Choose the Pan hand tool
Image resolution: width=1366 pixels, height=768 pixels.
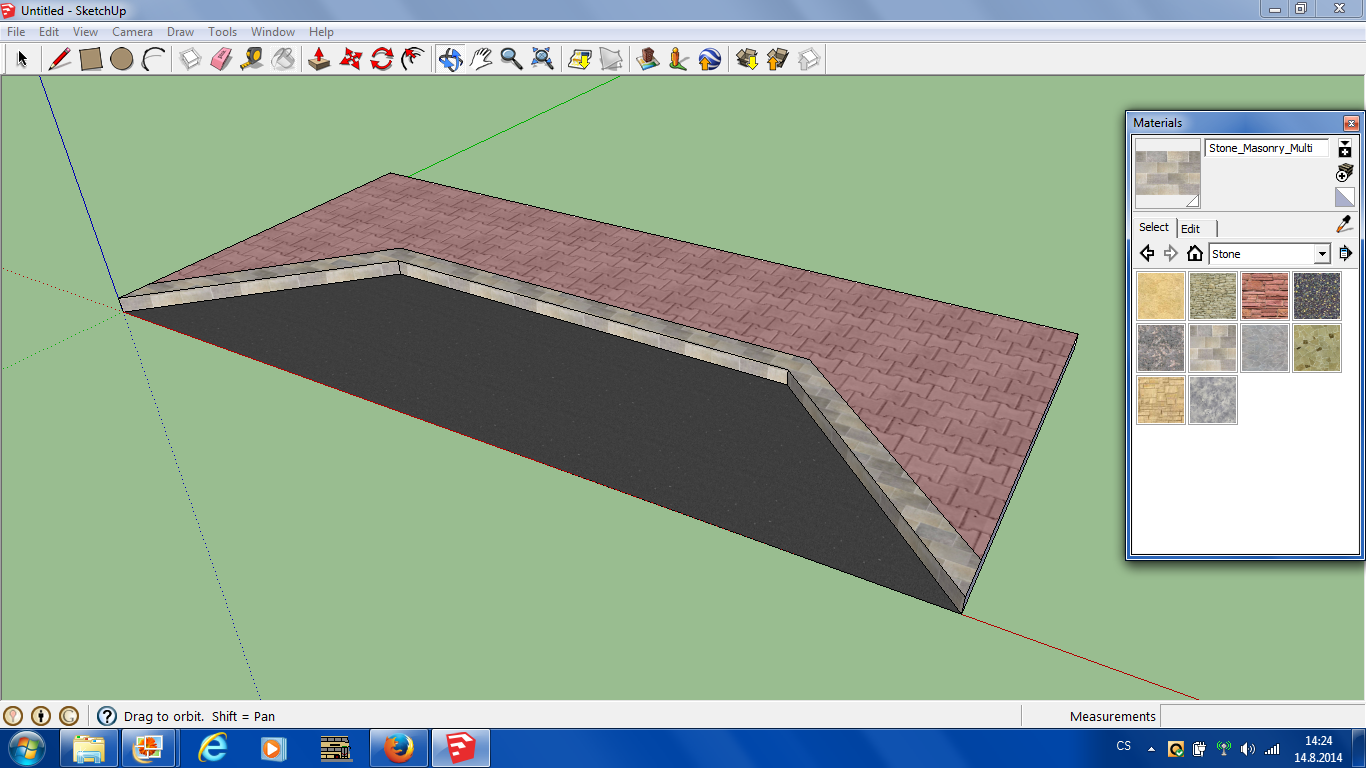481,60
